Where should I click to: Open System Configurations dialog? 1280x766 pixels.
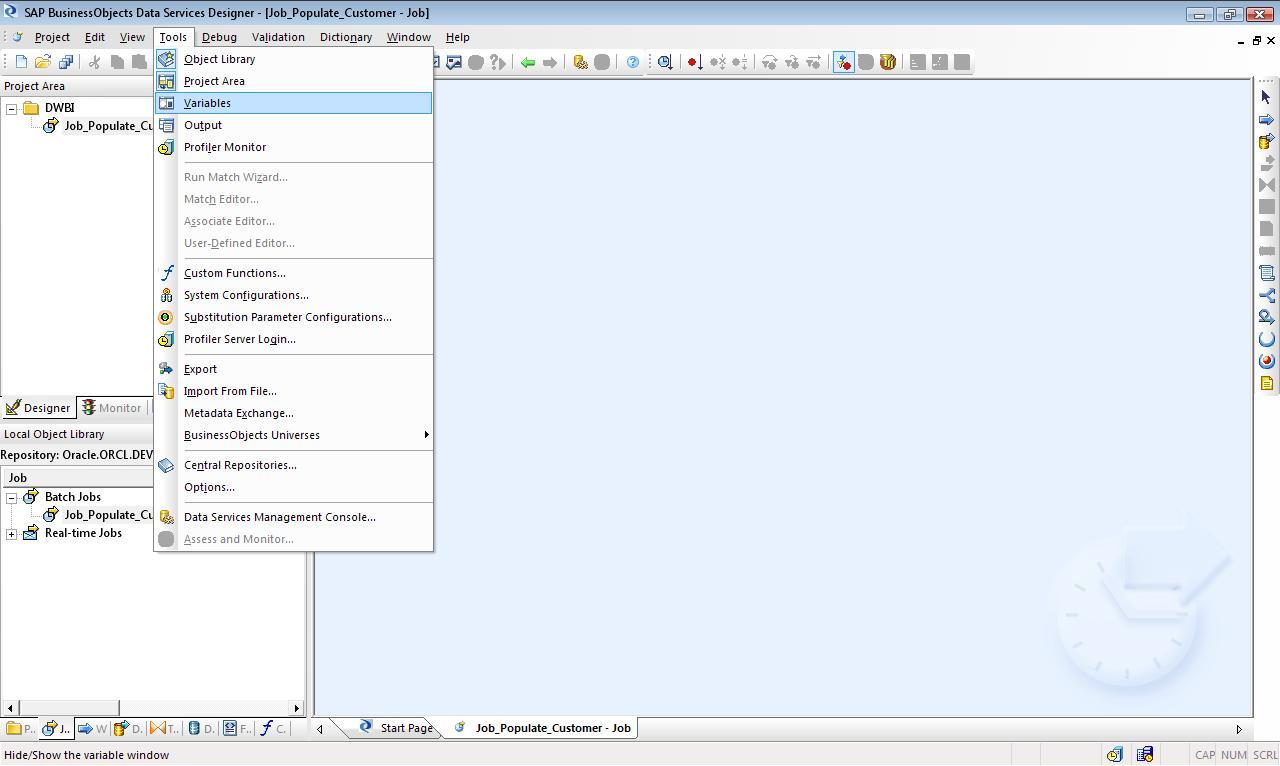[x=293, y=295]
